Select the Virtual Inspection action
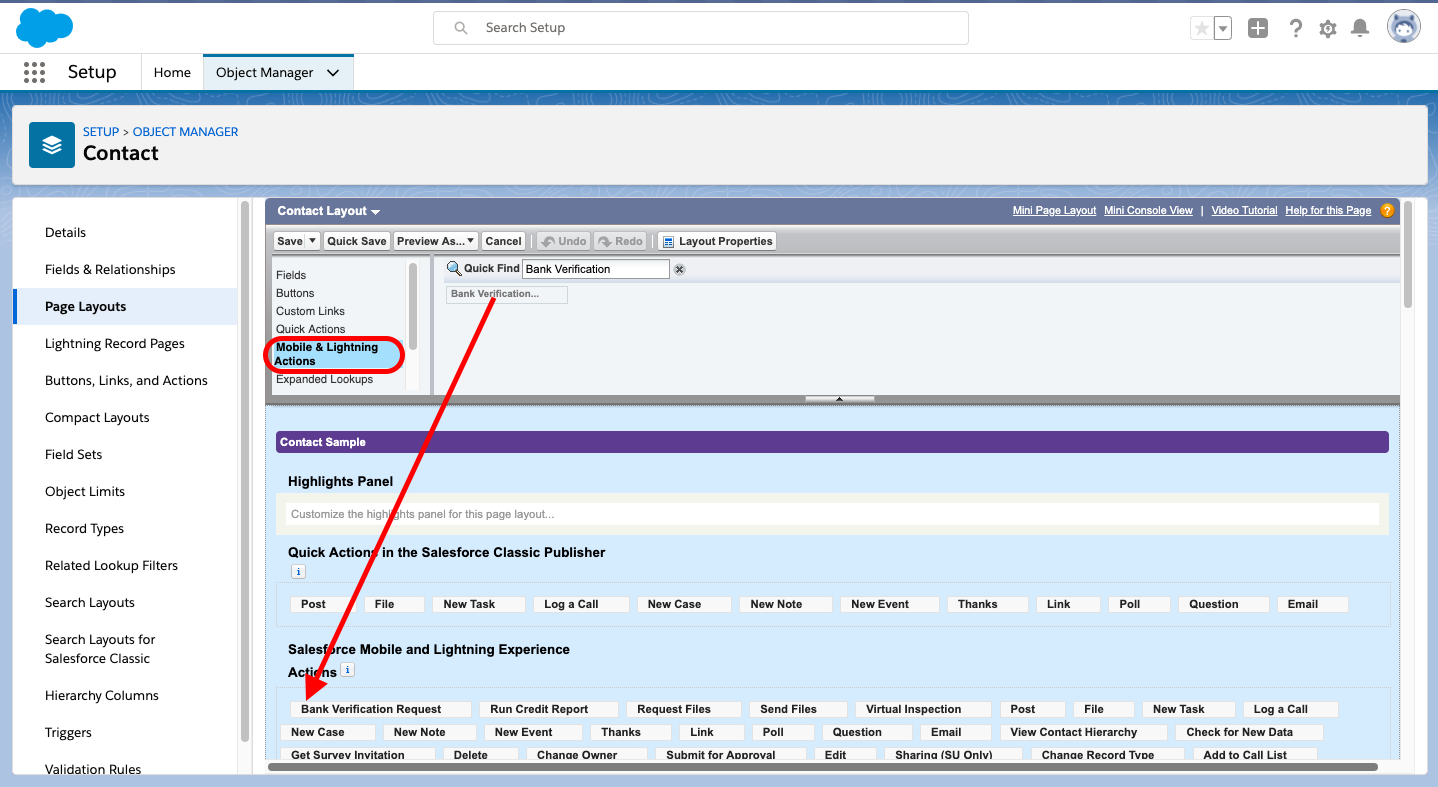 pos(923,709)
